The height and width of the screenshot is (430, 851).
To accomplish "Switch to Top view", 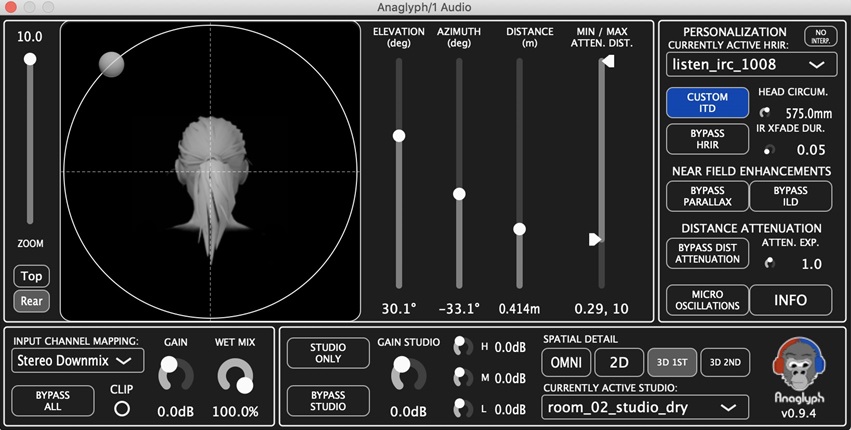I will (x=31, y=276).
